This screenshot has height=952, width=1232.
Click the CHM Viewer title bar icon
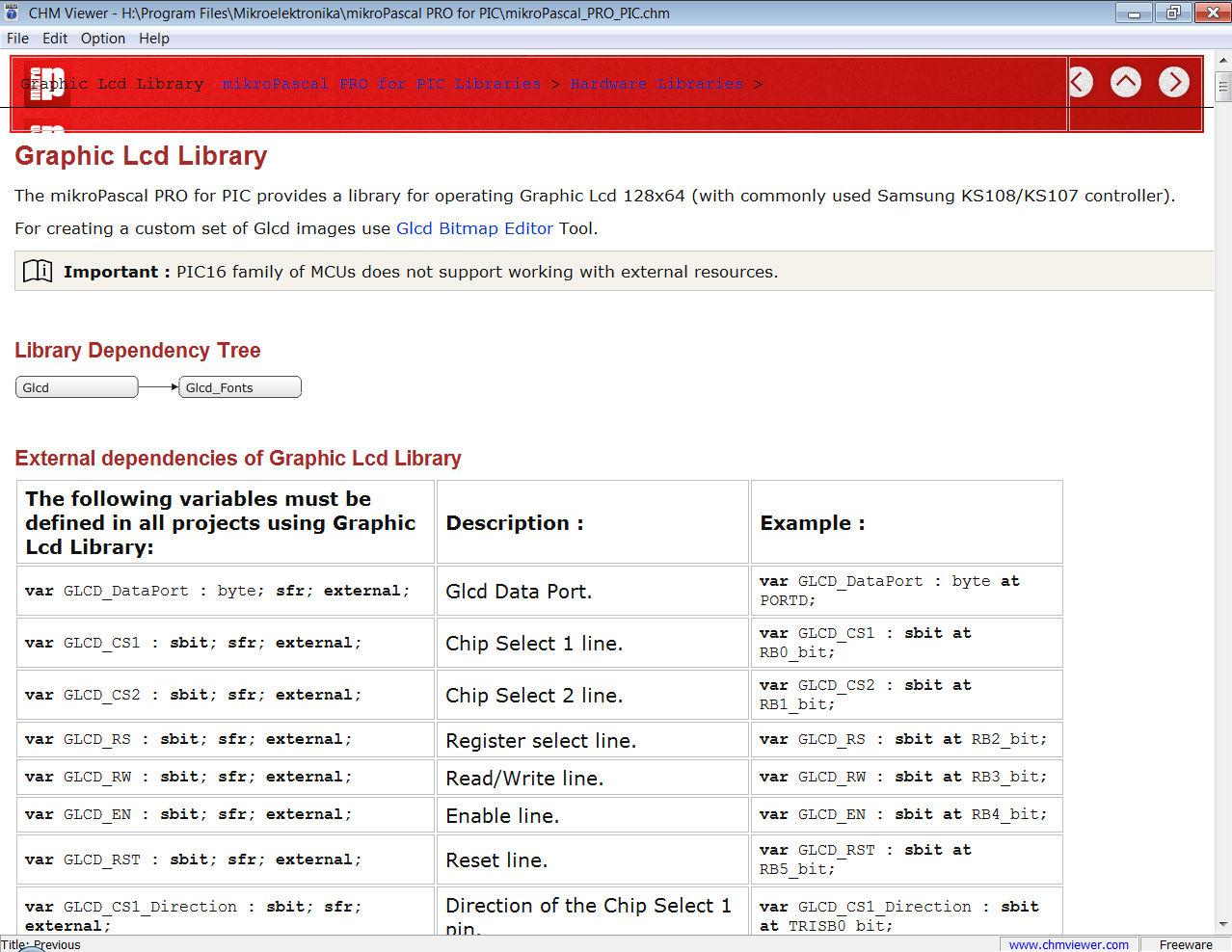[12, 13]
